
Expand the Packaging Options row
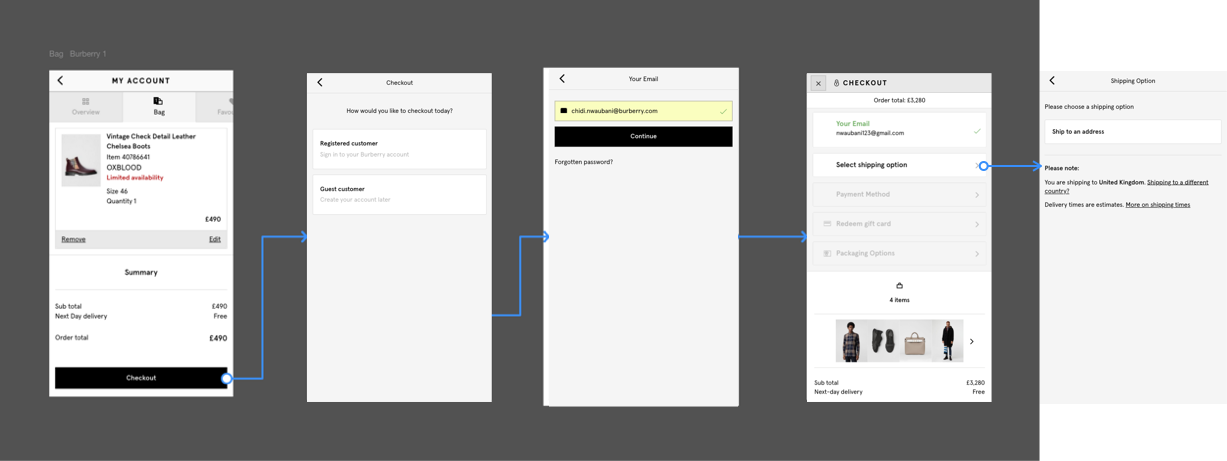tap(899, 253)
